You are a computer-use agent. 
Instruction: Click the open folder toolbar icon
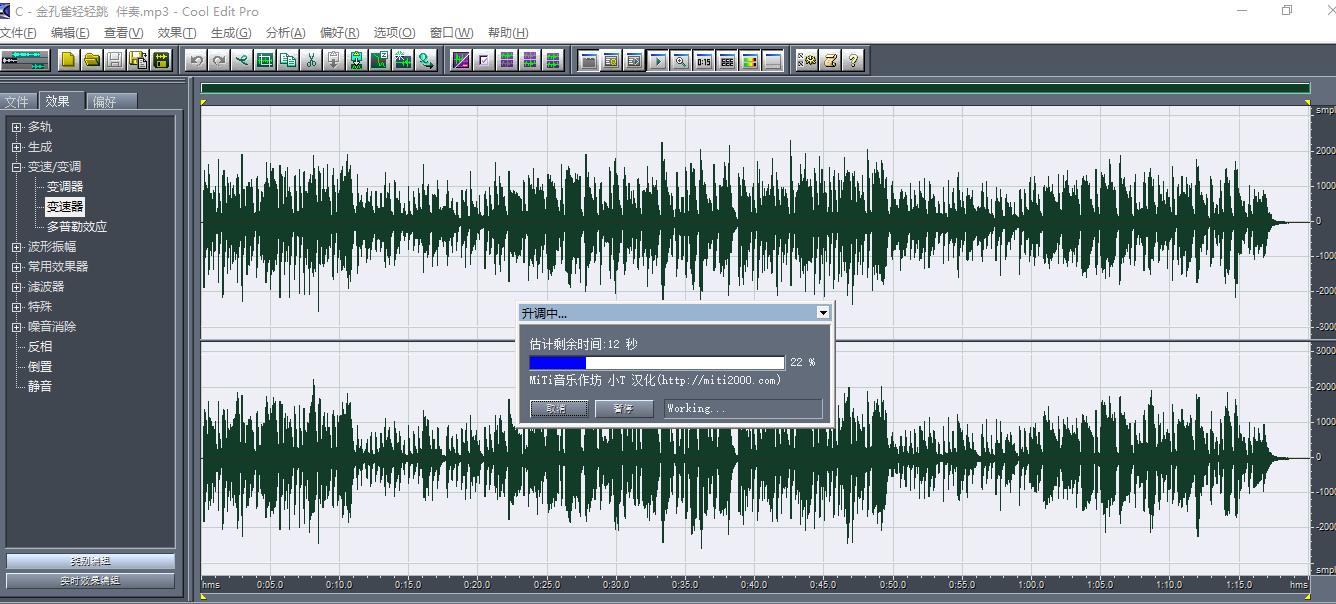[92, 60]
